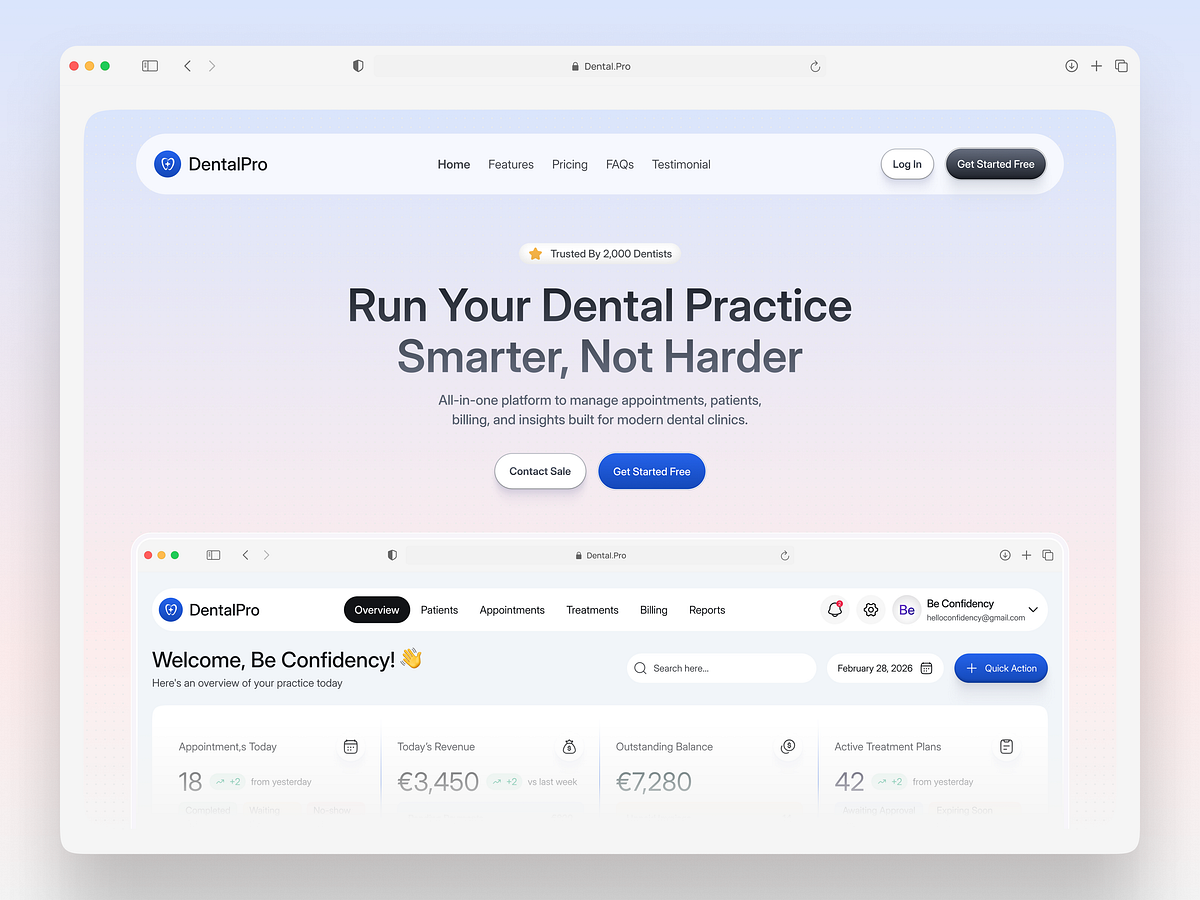This screenshot has height=900, width=1200.
Task: Click the Contact Sale button
Action: [x=540, y=470]
